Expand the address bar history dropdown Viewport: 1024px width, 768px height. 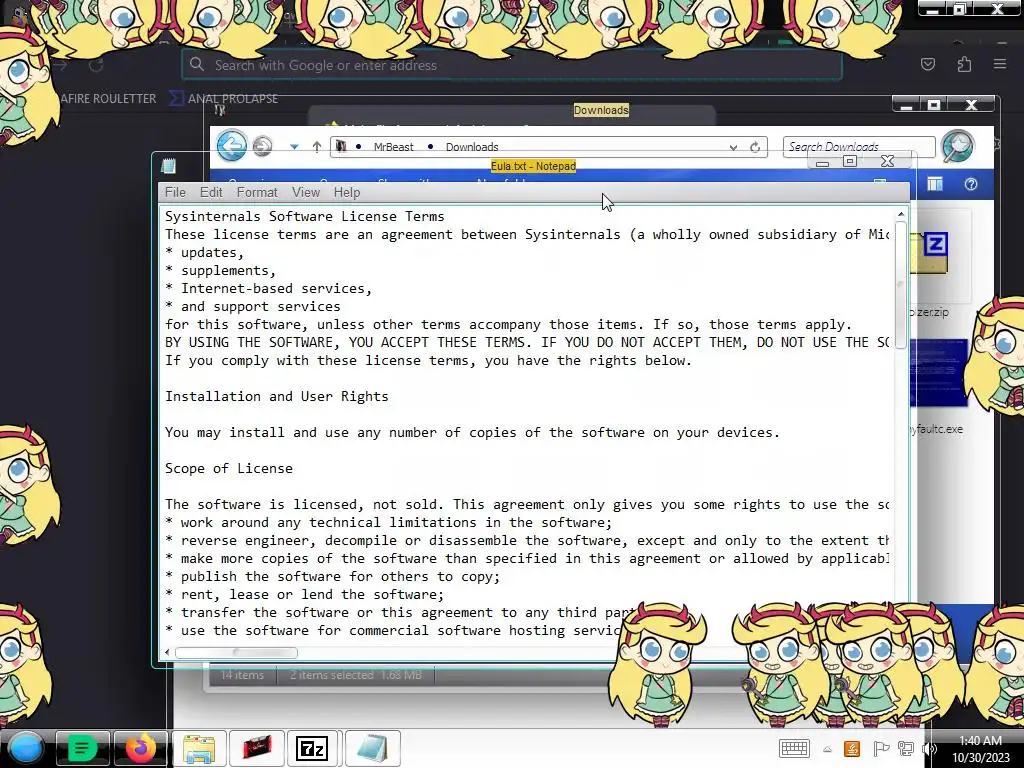point(733,148)
